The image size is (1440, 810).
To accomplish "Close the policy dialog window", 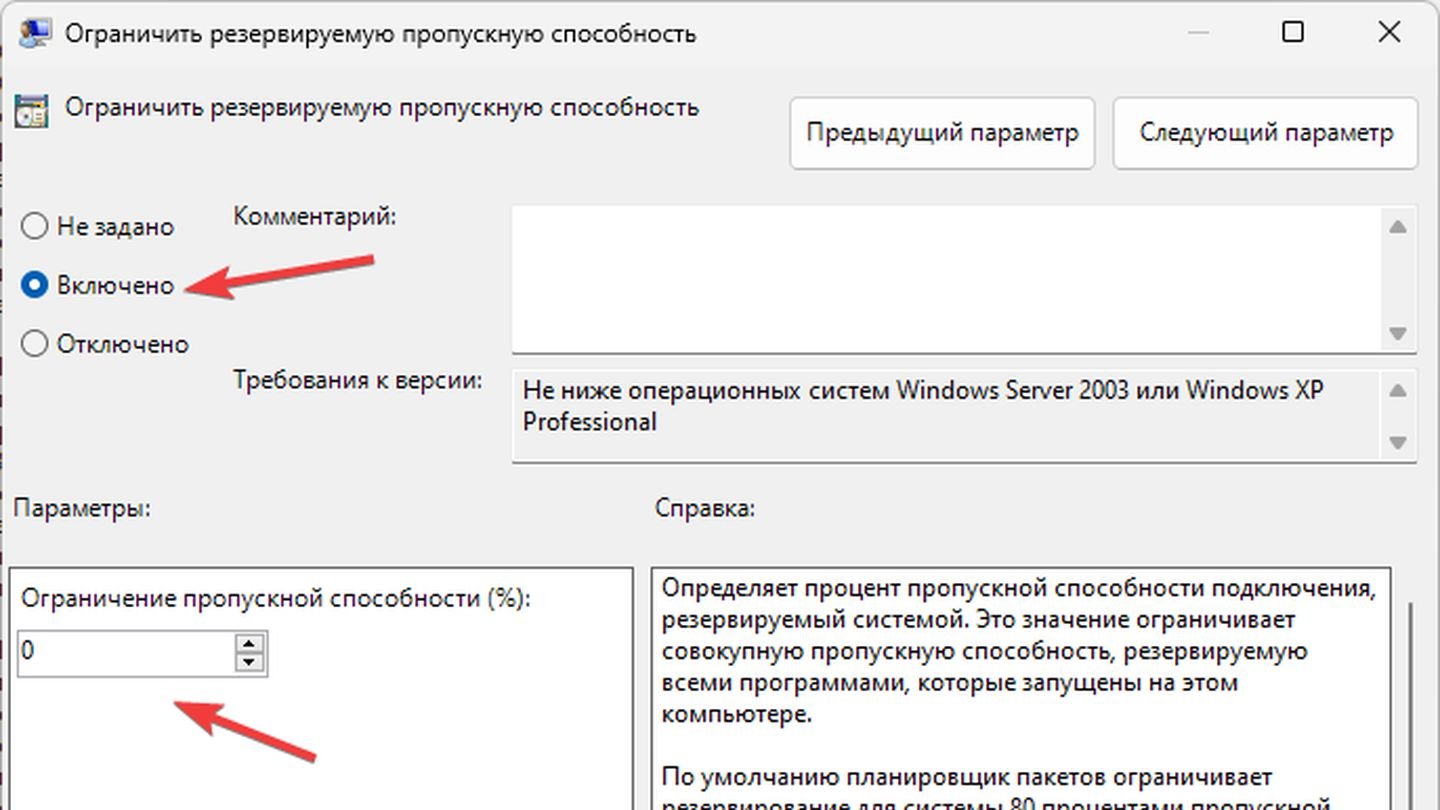I will 1389,32.
